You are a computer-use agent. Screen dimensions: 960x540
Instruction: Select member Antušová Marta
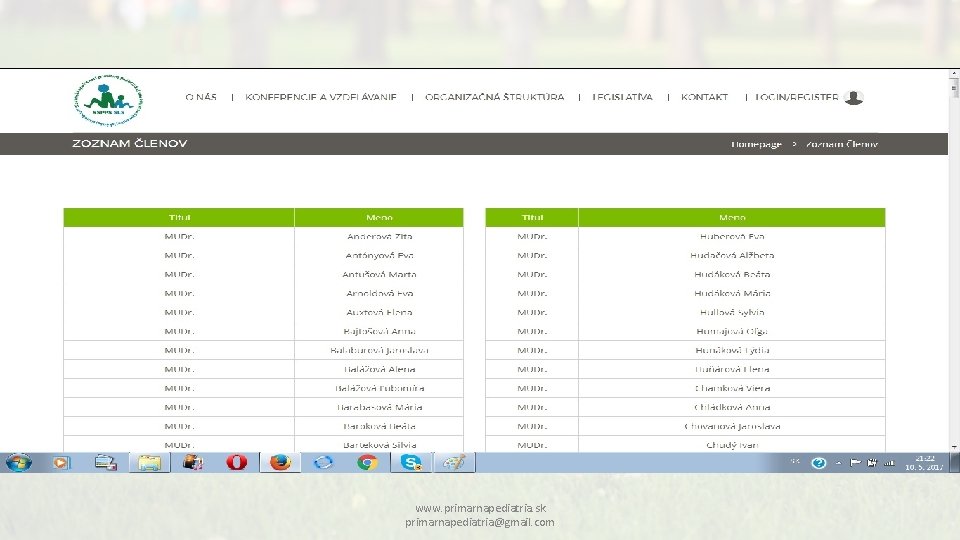pyautogui.click(x=380, y=274)
